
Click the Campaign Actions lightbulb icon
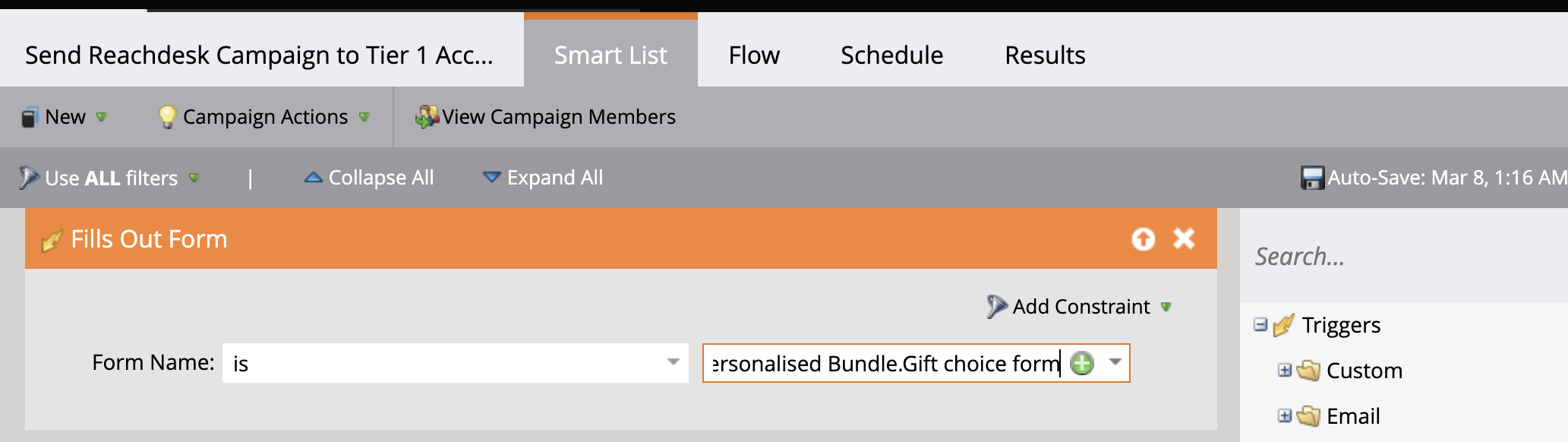(x=166, y=116)
